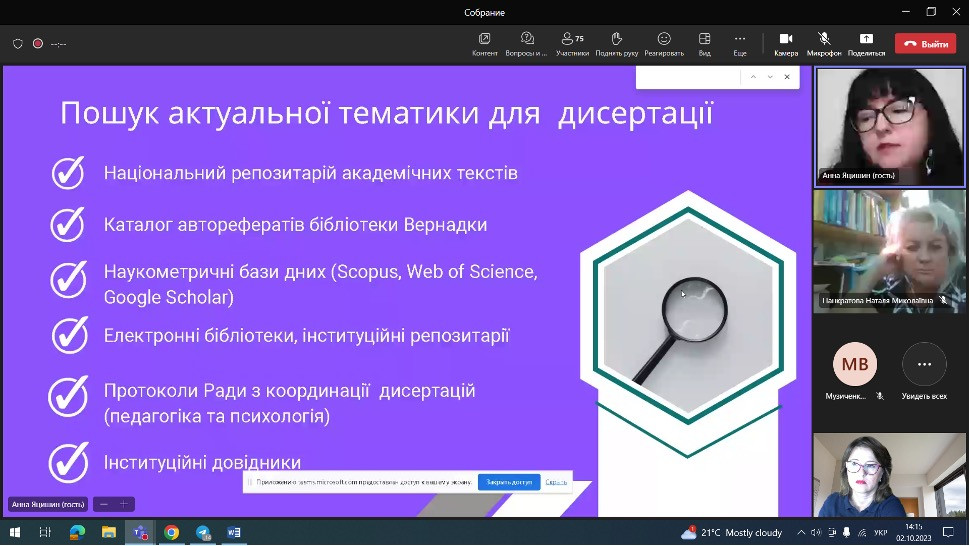Toggle the Camera on or off

tap(786, 45)
